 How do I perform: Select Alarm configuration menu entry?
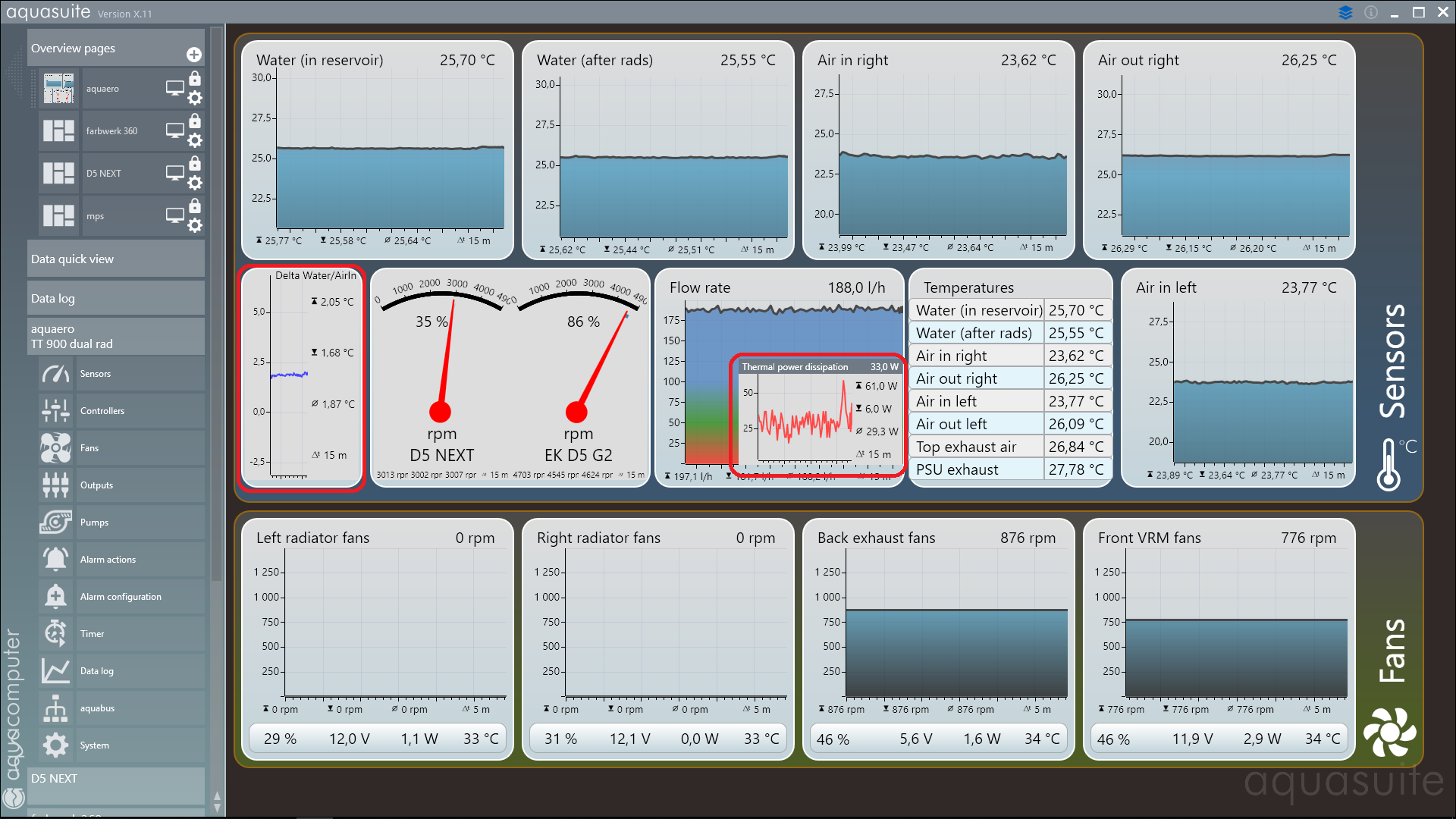[x=121, y=597]
